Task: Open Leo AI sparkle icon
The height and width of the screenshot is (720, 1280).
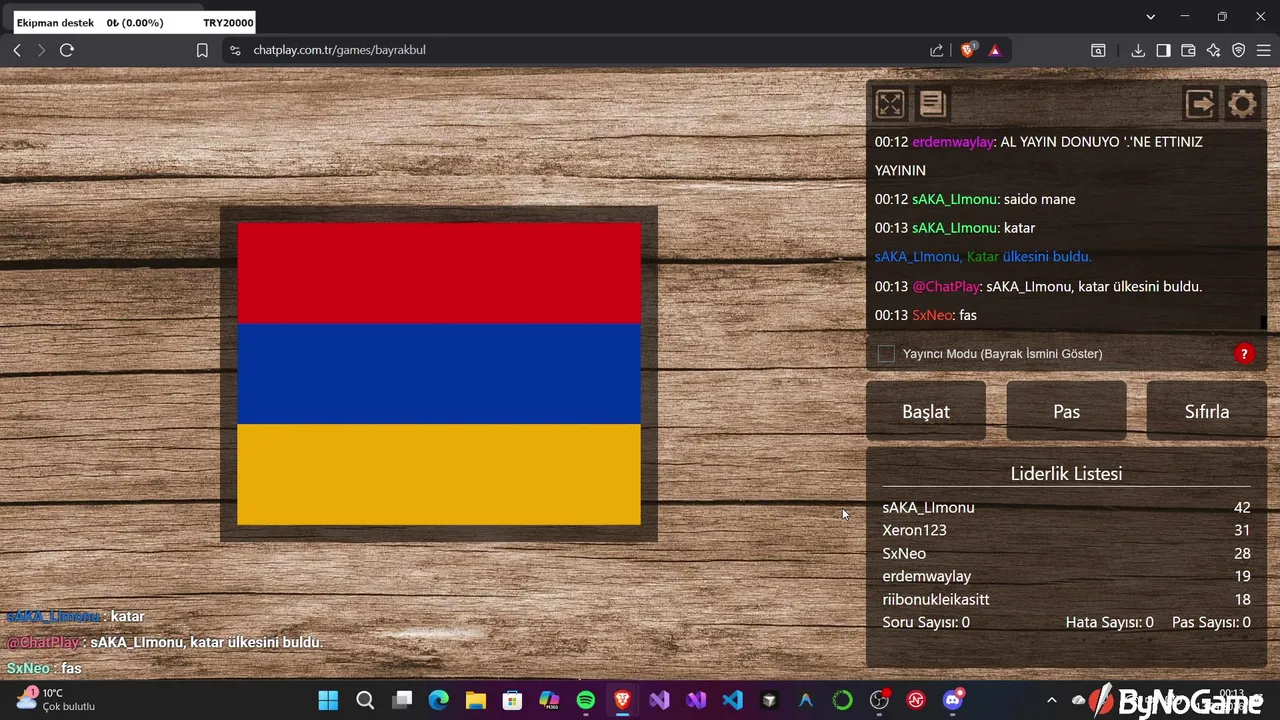Action: [1213, 50]
